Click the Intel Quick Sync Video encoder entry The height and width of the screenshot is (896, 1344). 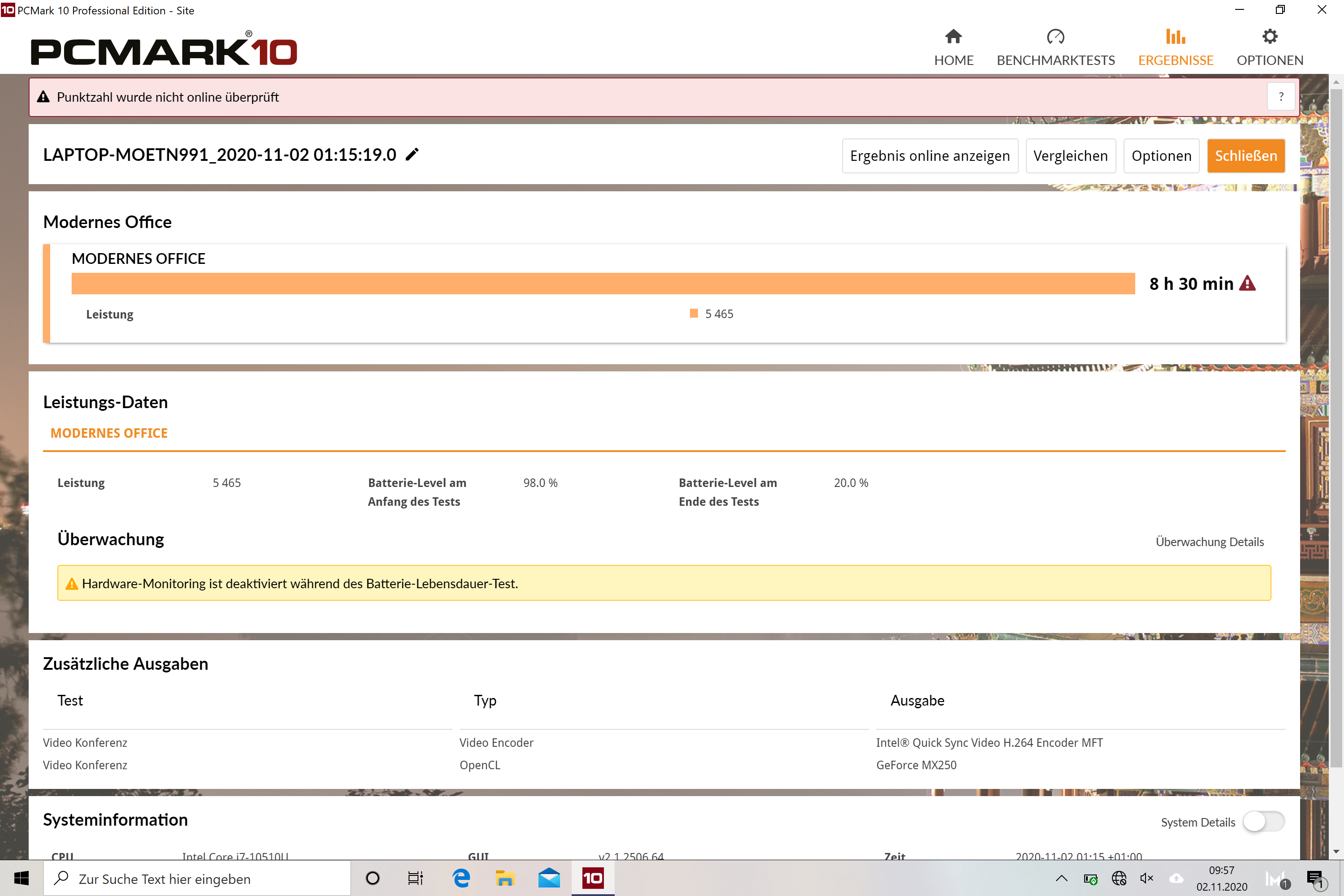989,743
